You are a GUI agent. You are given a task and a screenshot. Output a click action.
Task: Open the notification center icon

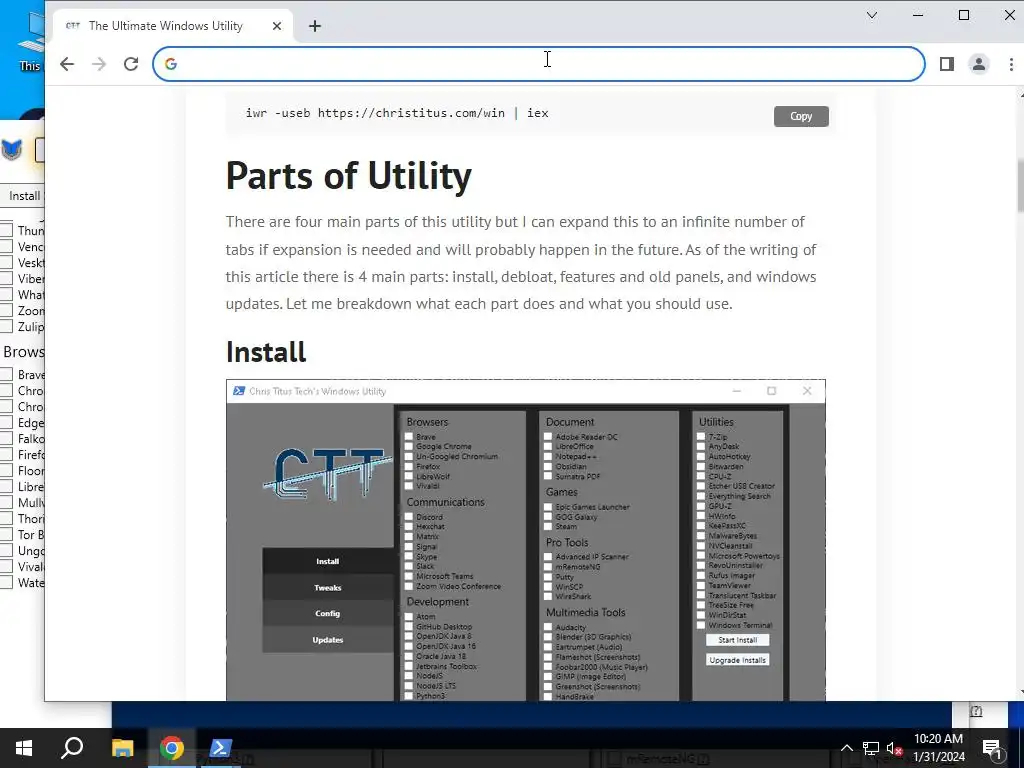tap(991, 748)
